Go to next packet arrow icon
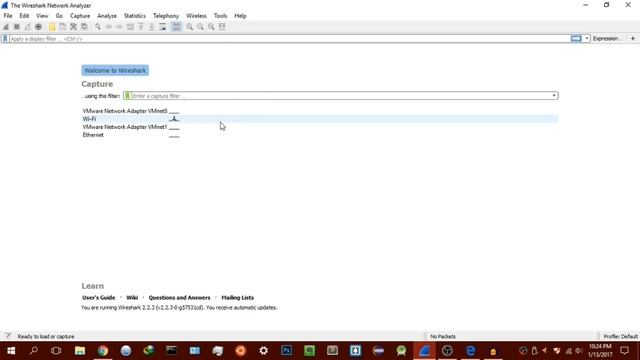The image size is (640, 360). (x=119, y=27)
